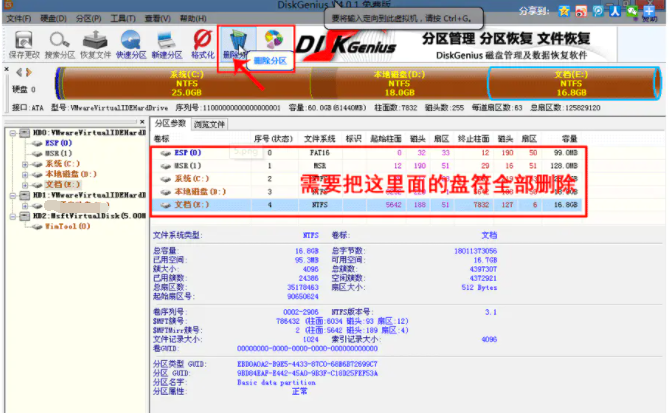Screen dimensions: 671x413
Task: Select the 文档(E:) 16.8GB partition bar
Action: click(572, 83)
